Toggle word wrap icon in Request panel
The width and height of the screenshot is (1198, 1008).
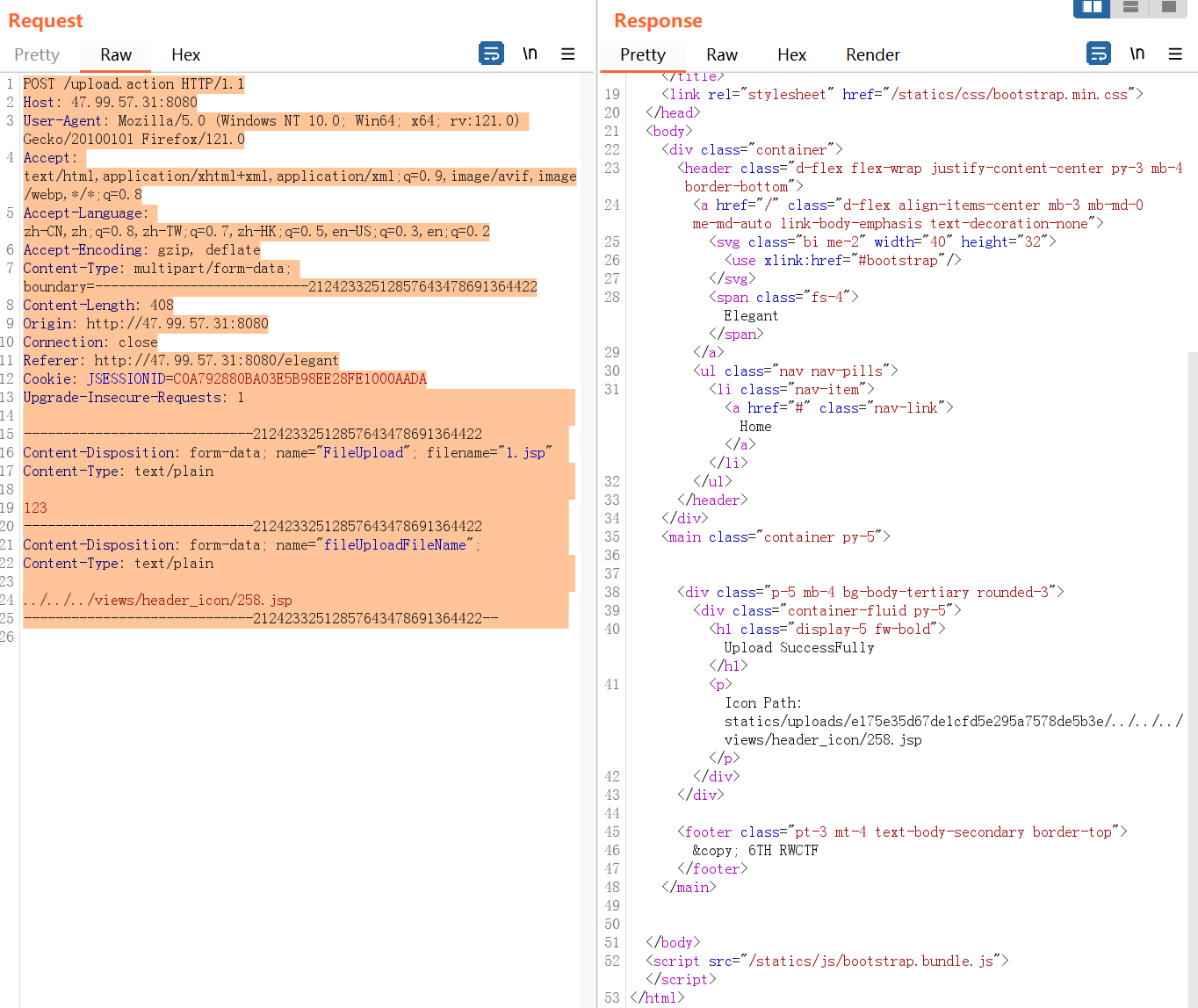(x=491, y=54)
